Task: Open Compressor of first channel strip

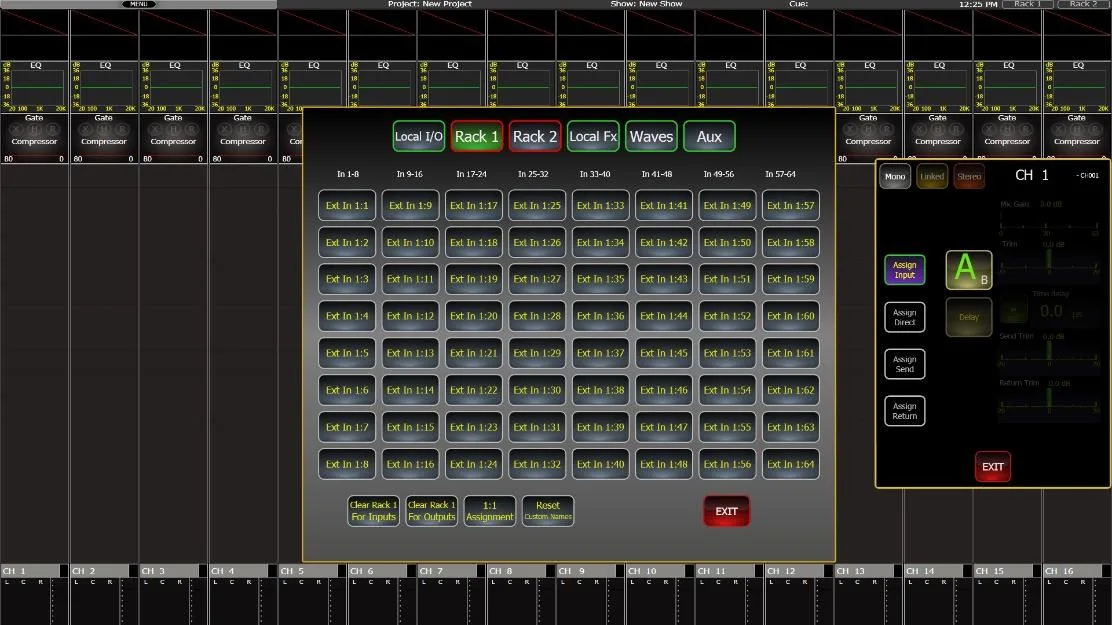Action: (x=34, y=141)
